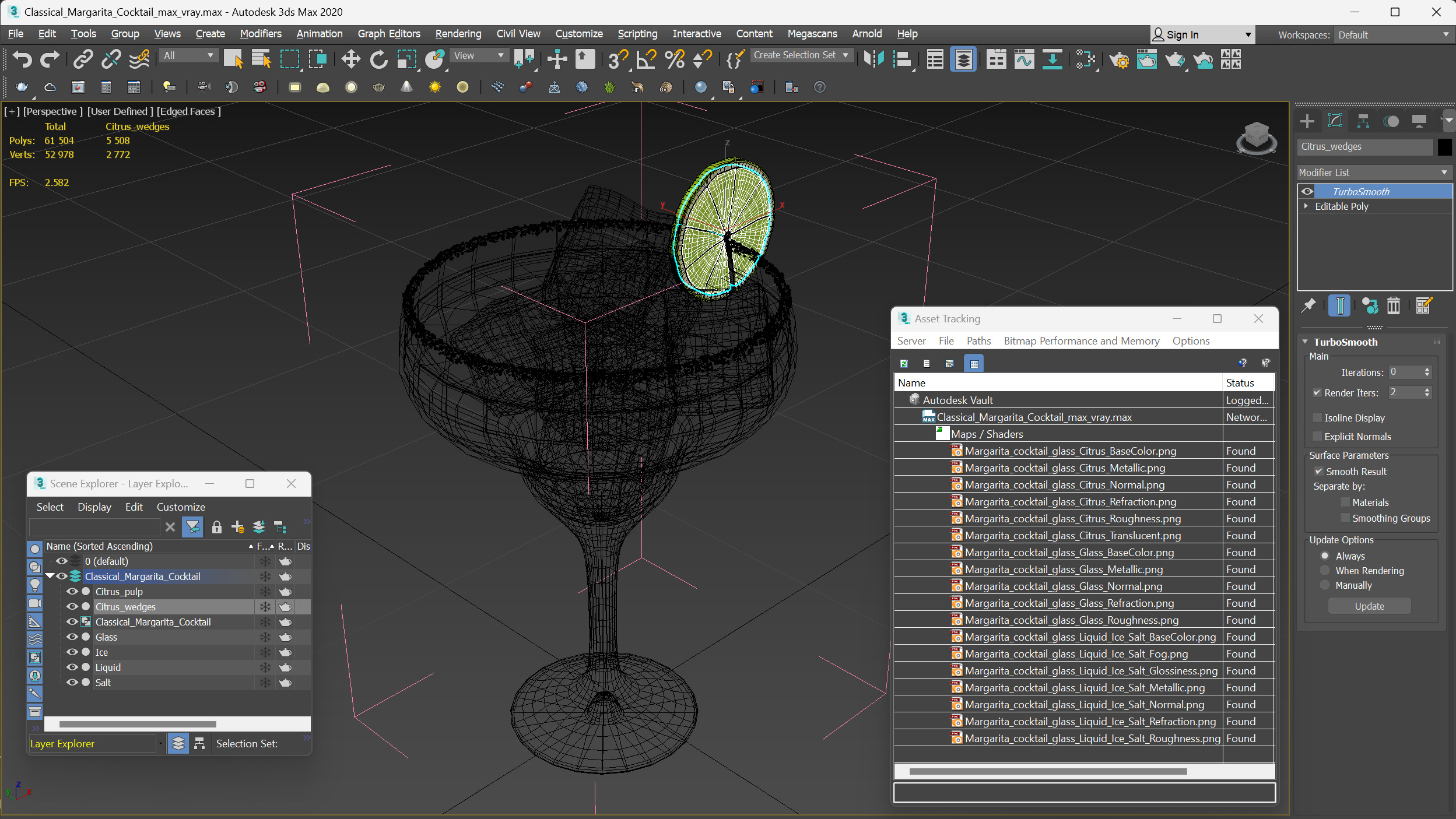Click the Citrus_wedges black color swatch
Screen dimensions: 1456x819
pos(1444,147)
